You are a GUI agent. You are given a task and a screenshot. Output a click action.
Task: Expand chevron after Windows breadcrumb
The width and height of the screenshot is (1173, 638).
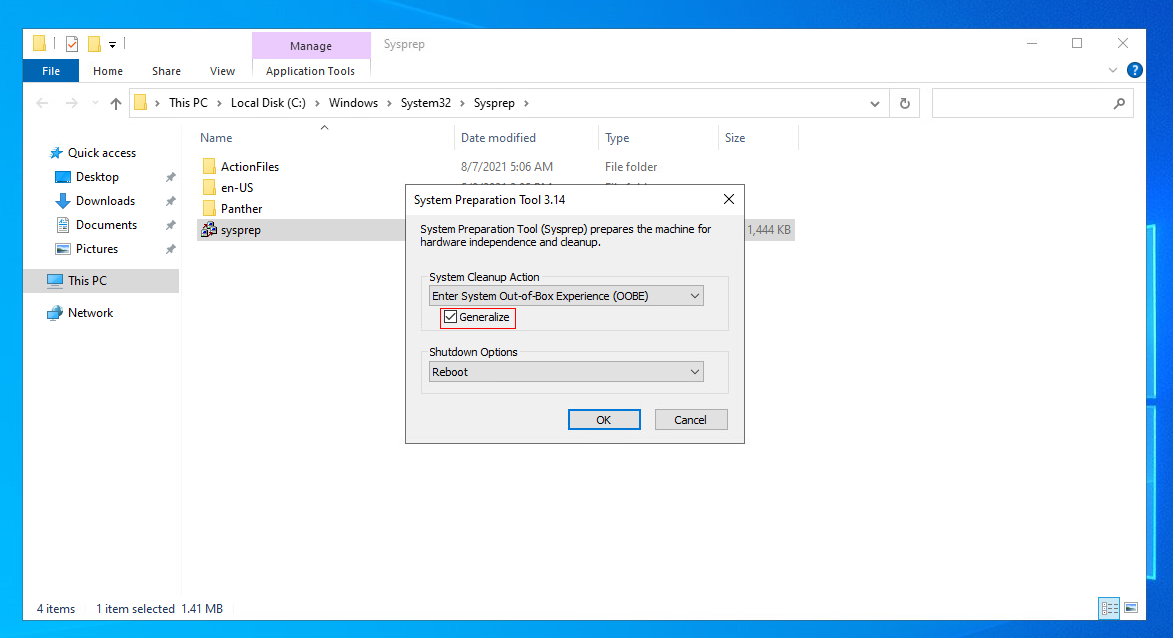pos(389,103)
